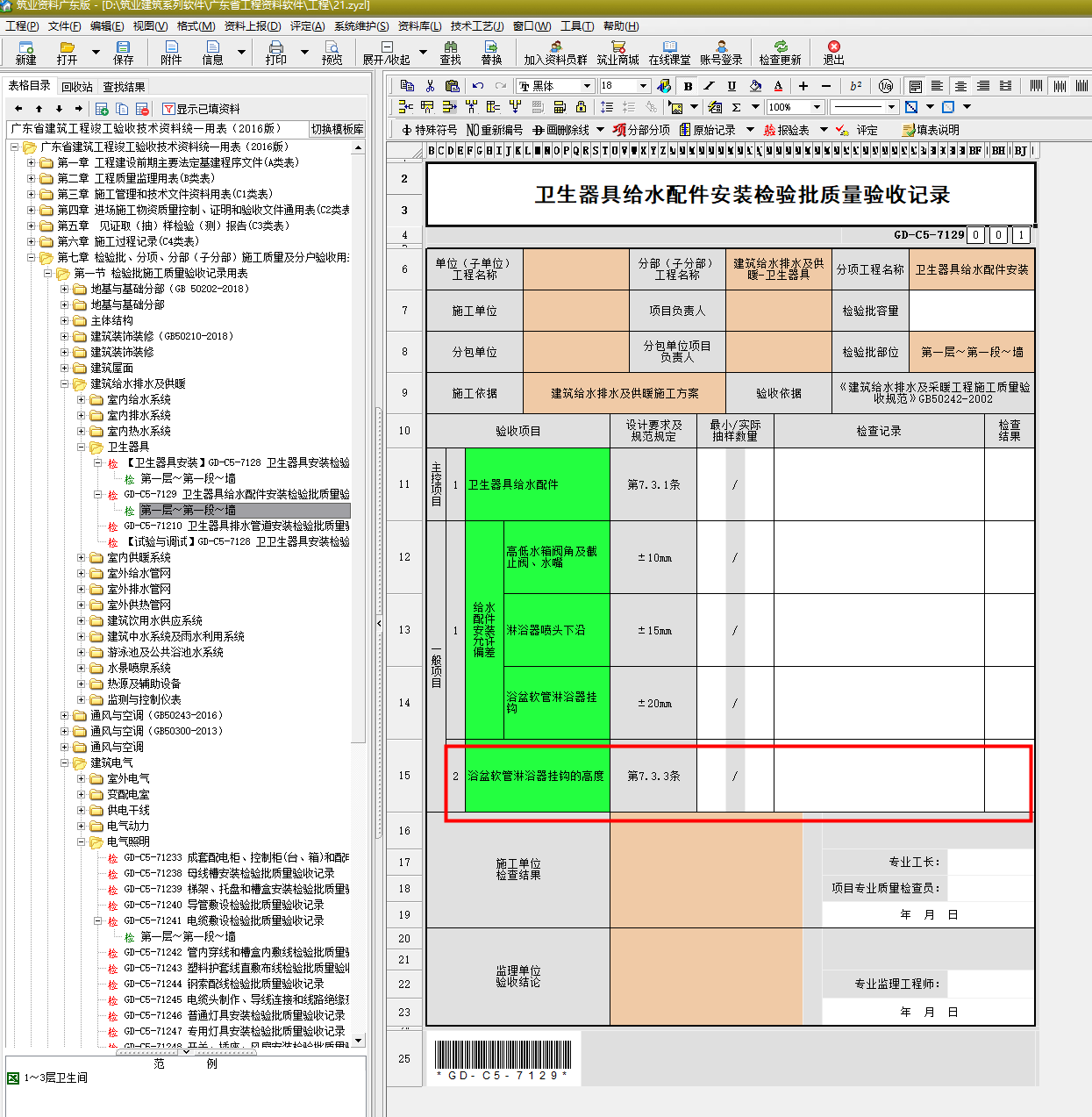1092x1117 pixels.
Task: Click the 退出 (Exit) red icon
Action: (x=833, y=53)
